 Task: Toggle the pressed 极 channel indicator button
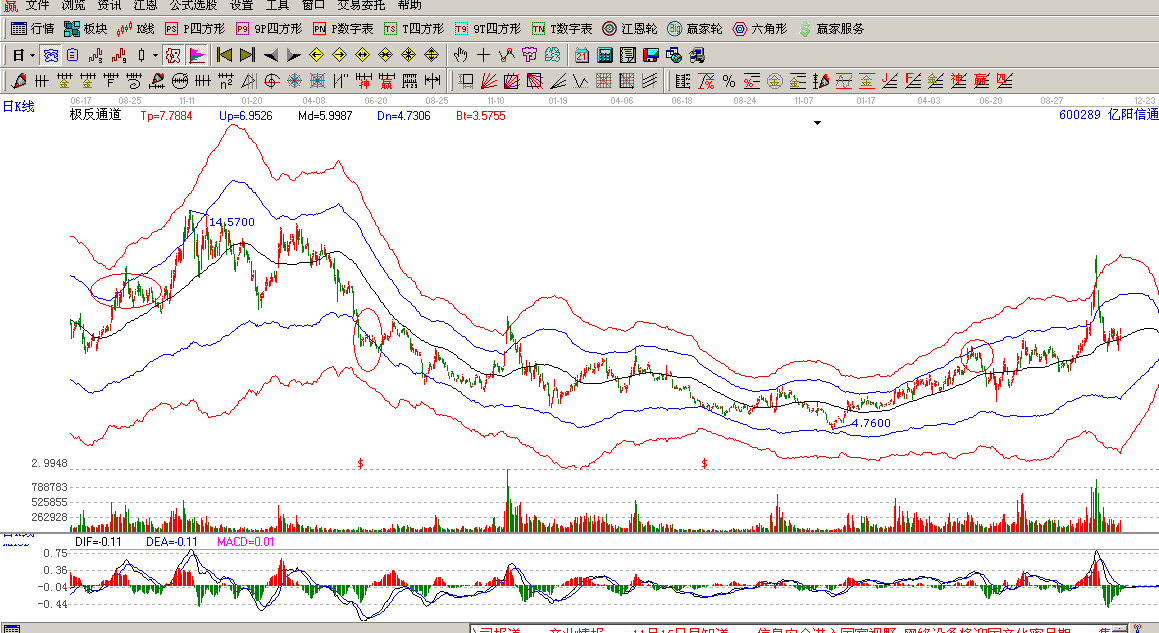172,55
